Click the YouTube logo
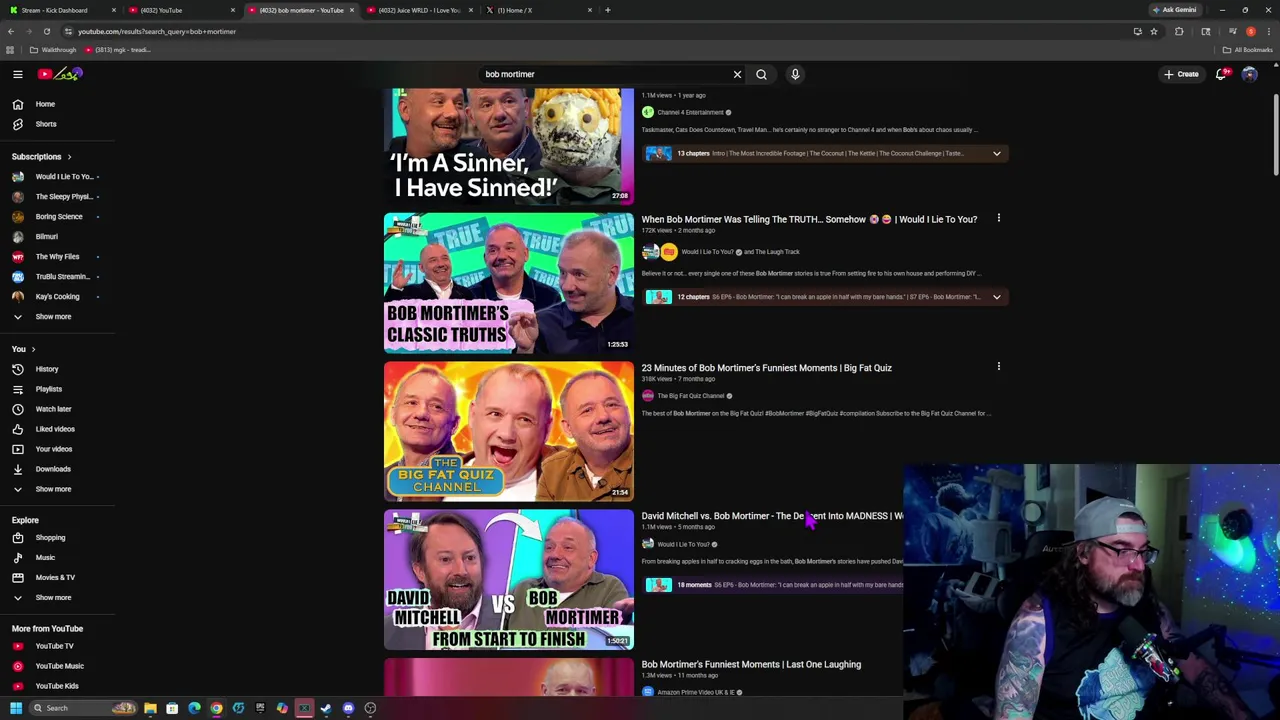The image size is (1280, 720). (61, 74)
